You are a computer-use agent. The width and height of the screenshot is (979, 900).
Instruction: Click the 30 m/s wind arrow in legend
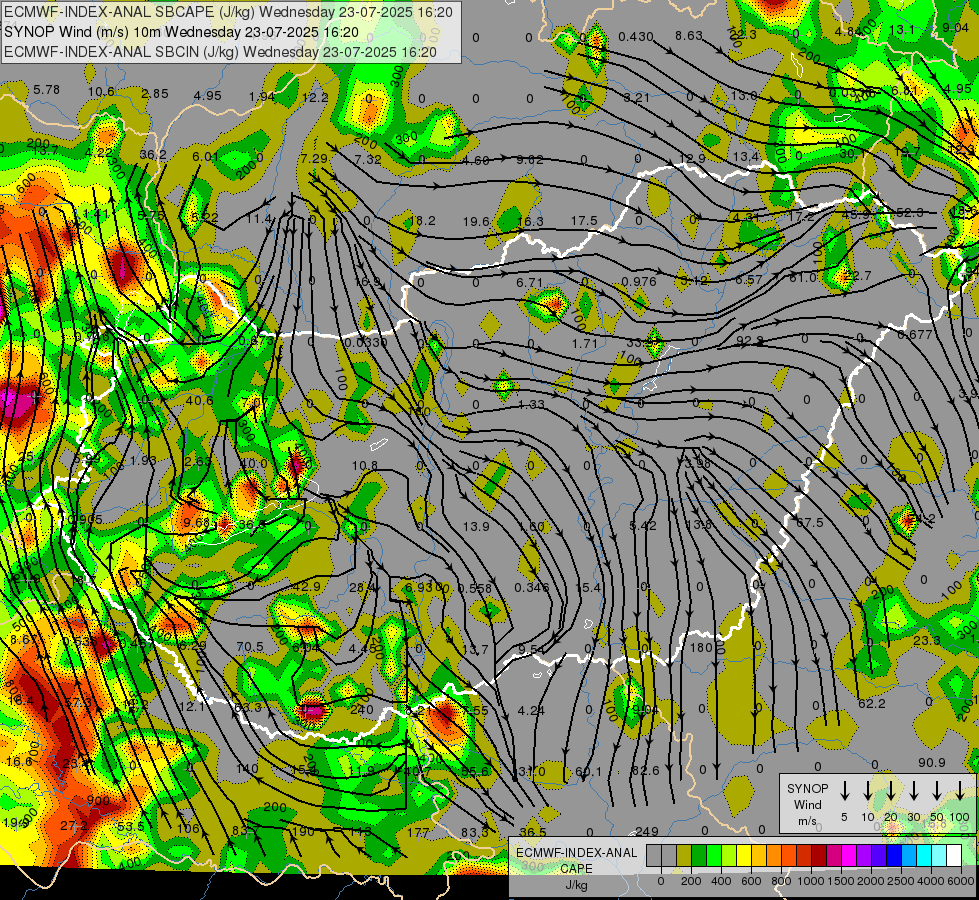point(914,791)
